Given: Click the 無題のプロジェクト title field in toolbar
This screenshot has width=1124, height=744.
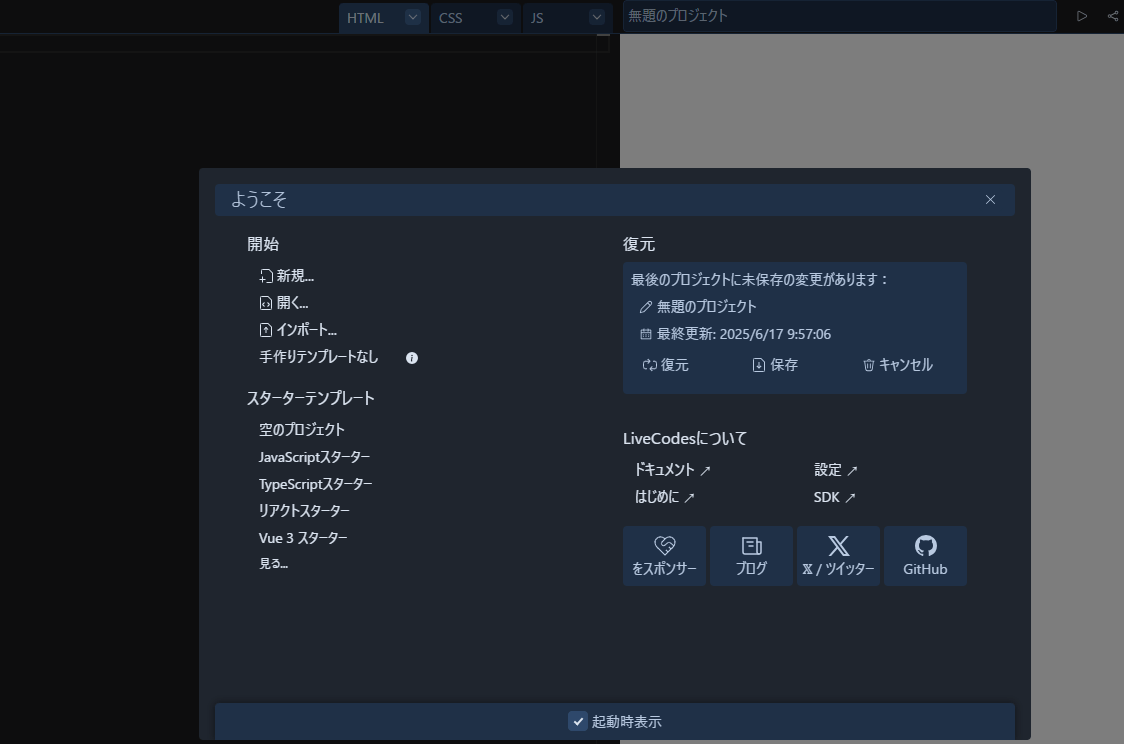Looking at the screenshot, I should (x=839, y=16).
